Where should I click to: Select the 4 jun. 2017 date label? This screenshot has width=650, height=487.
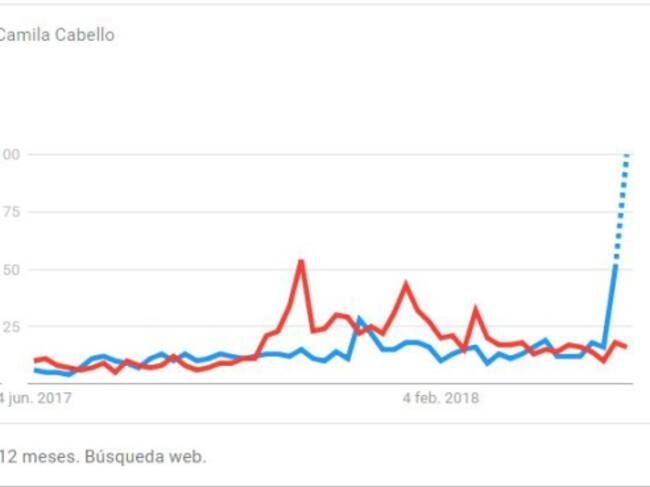point(36,398)
